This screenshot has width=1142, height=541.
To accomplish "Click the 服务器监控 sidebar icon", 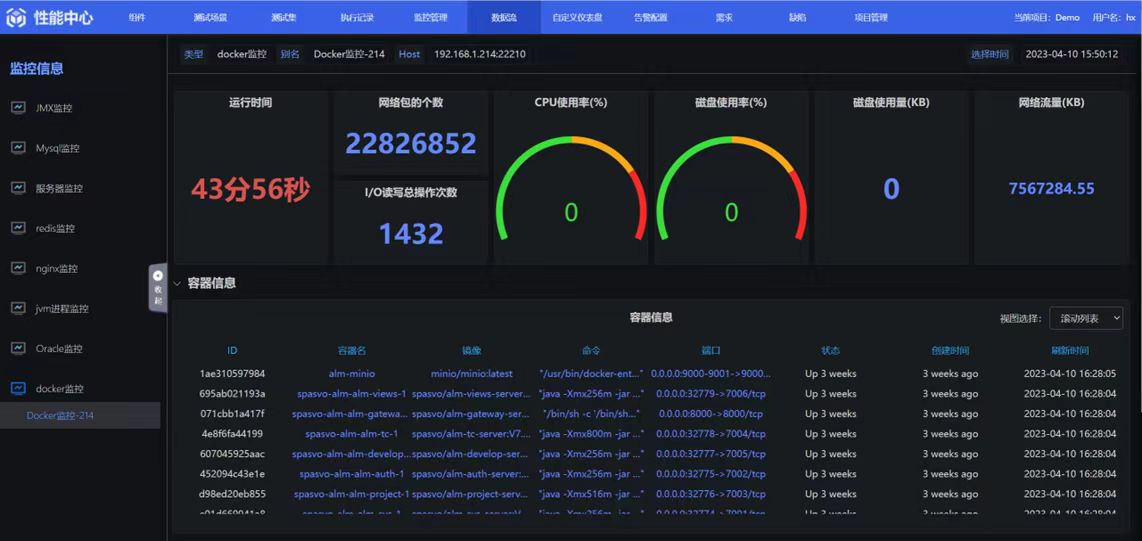I will pyautogui.click(x=18, y=188).
